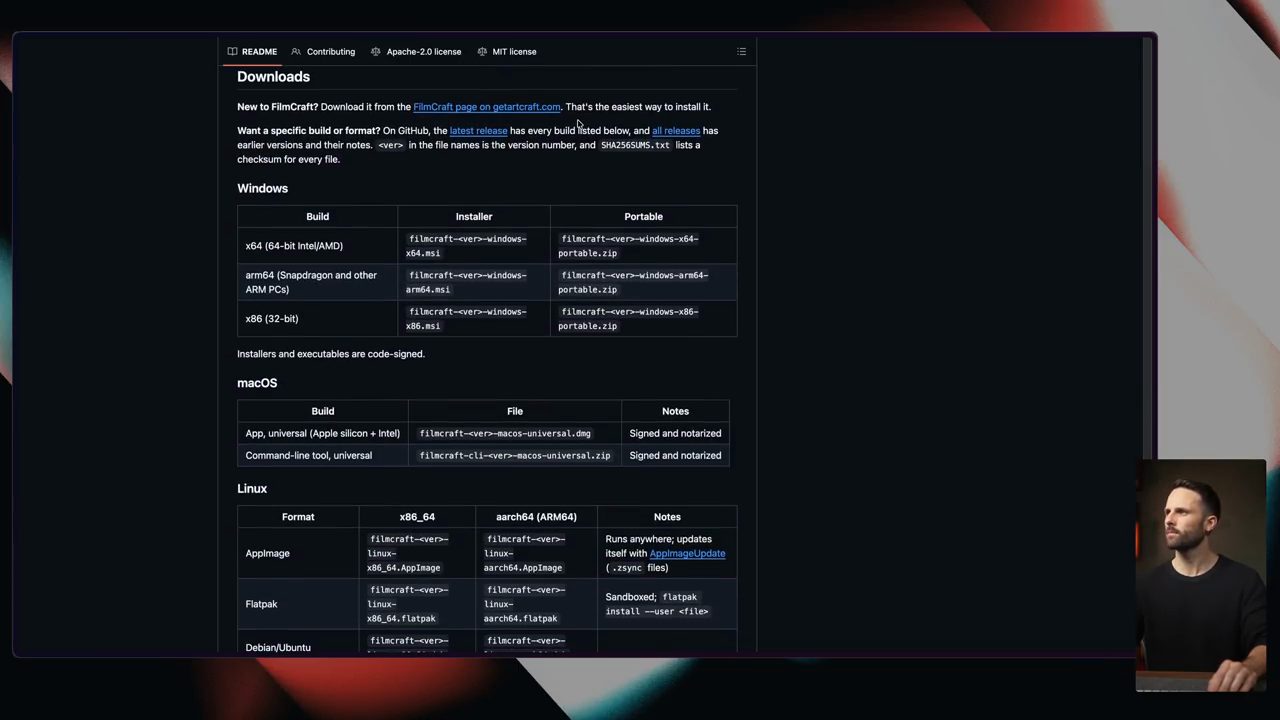
Task: Click filmcraft-<ver>-macos-universal.dmg file name
Action: pos(505,434)
